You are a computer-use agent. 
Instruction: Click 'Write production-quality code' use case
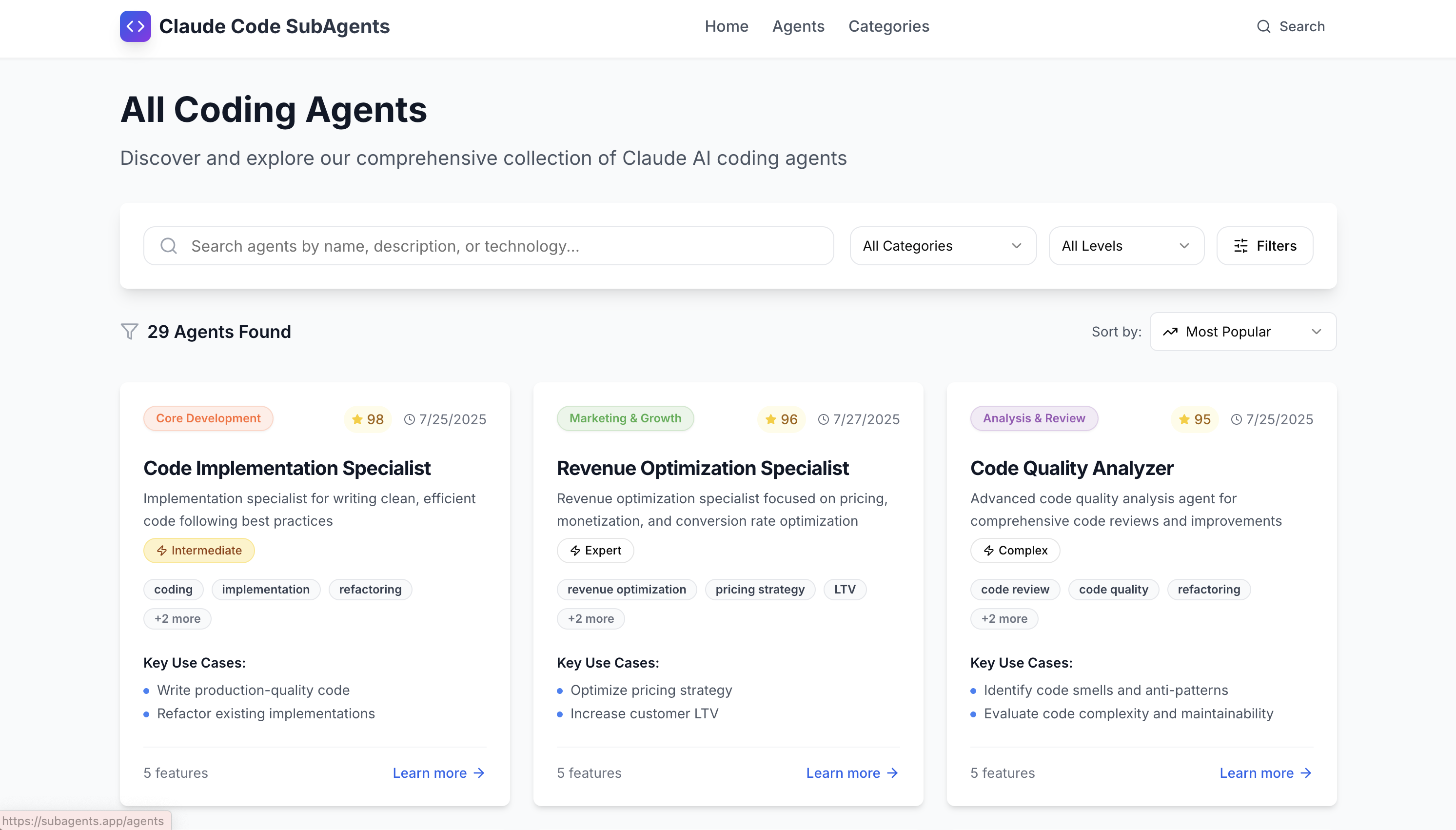tap(253, 691)
